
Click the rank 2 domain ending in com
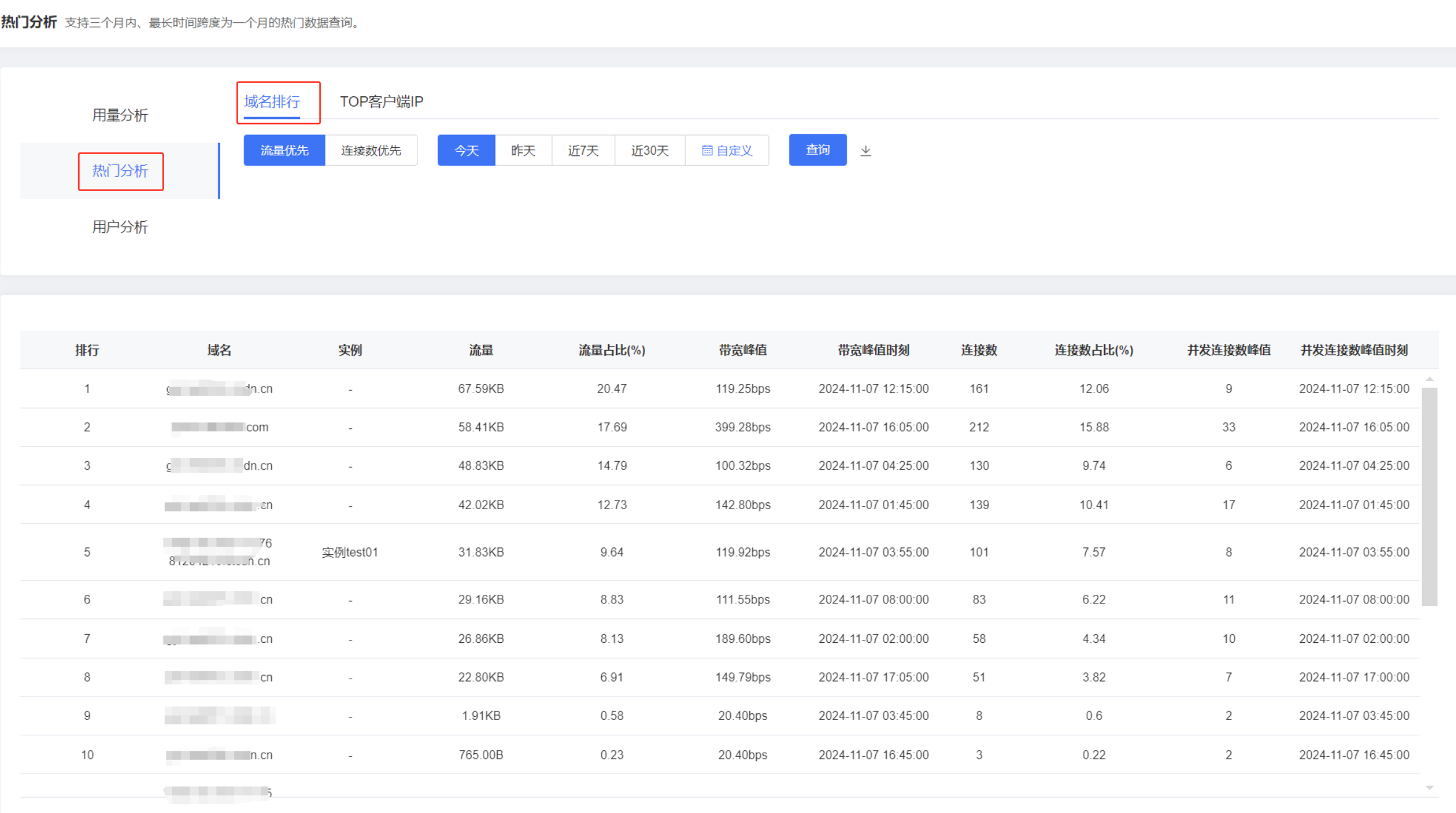click(x=219, y=427)
